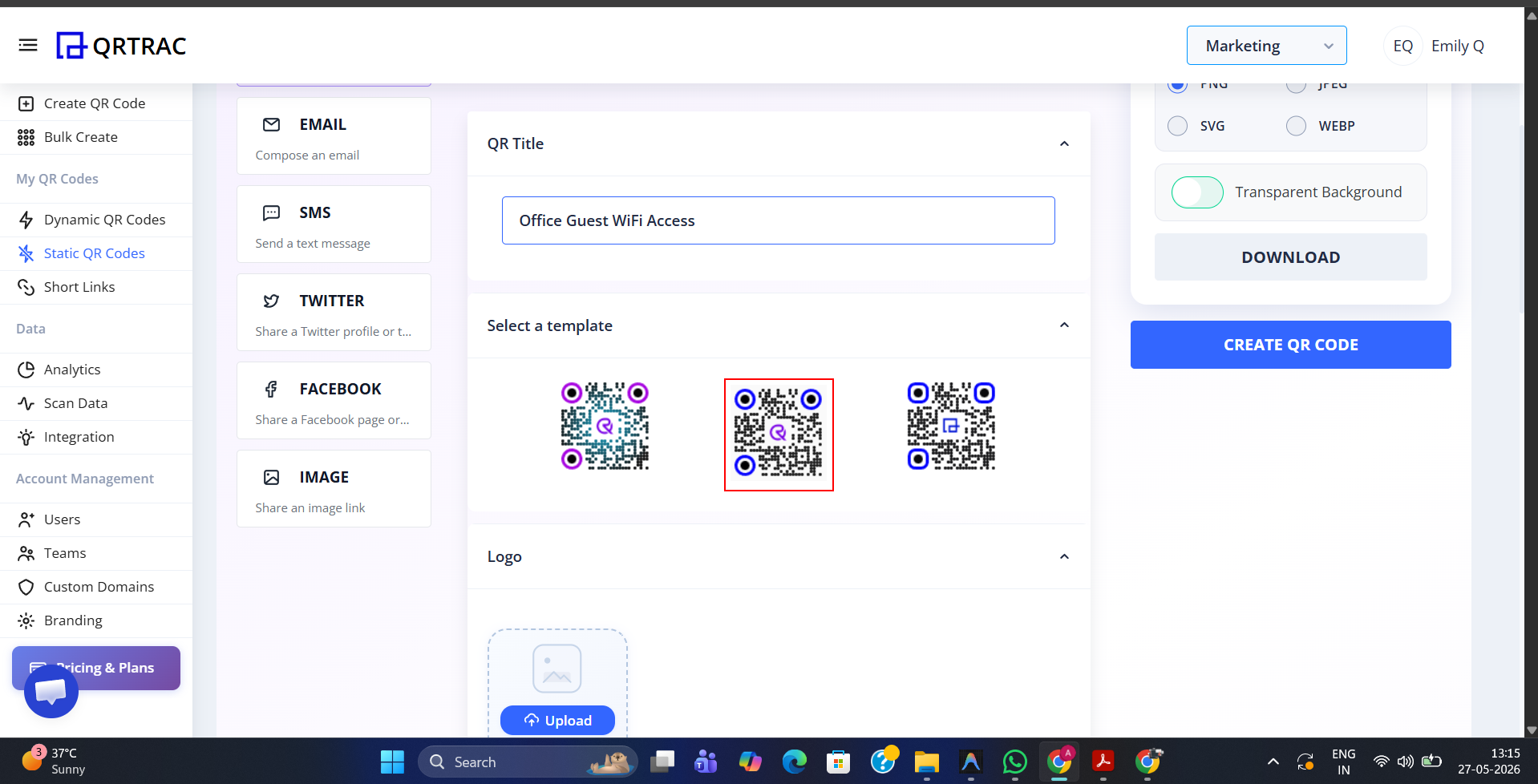Click the Static QR Codes icon
This screenshot has width=1538, height=784.
tap(26, 253)
